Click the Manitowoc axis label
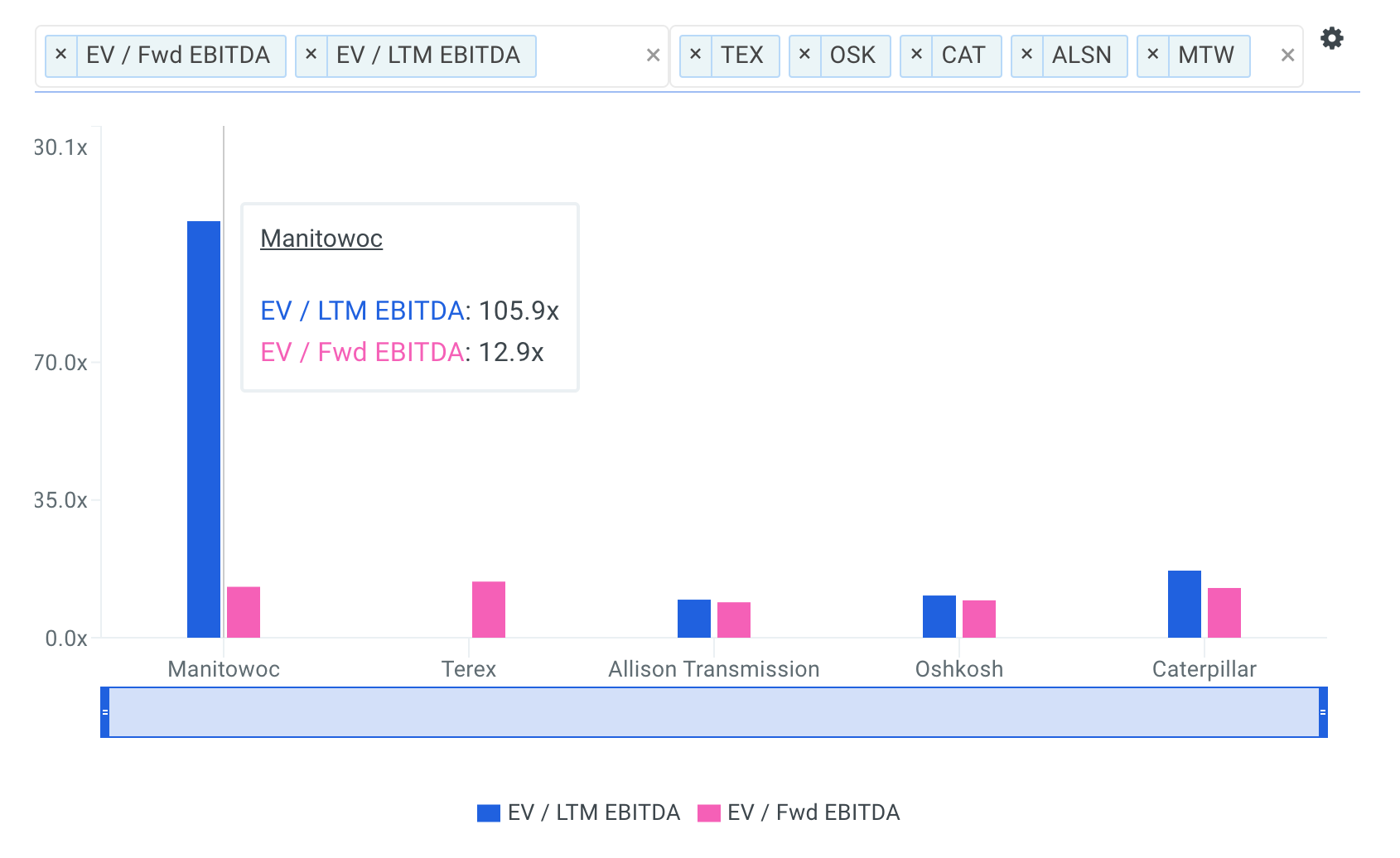Screen dimensions: 1400x858 click(x=224, y=669)
